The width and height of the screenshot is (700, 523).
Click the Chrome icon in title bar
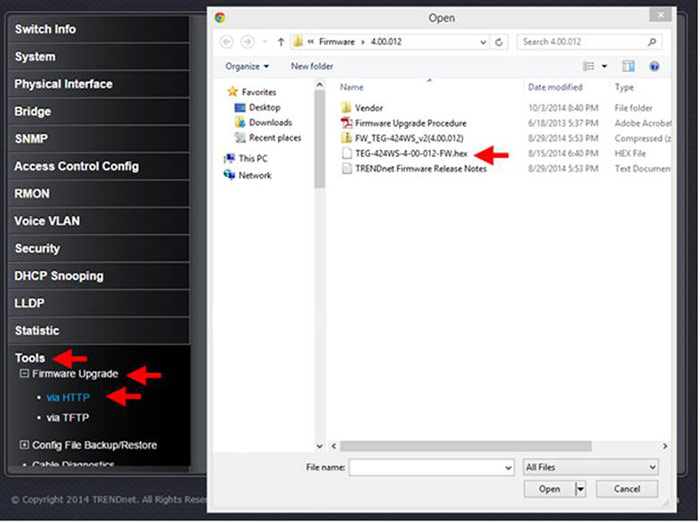(x=220, y=17)
